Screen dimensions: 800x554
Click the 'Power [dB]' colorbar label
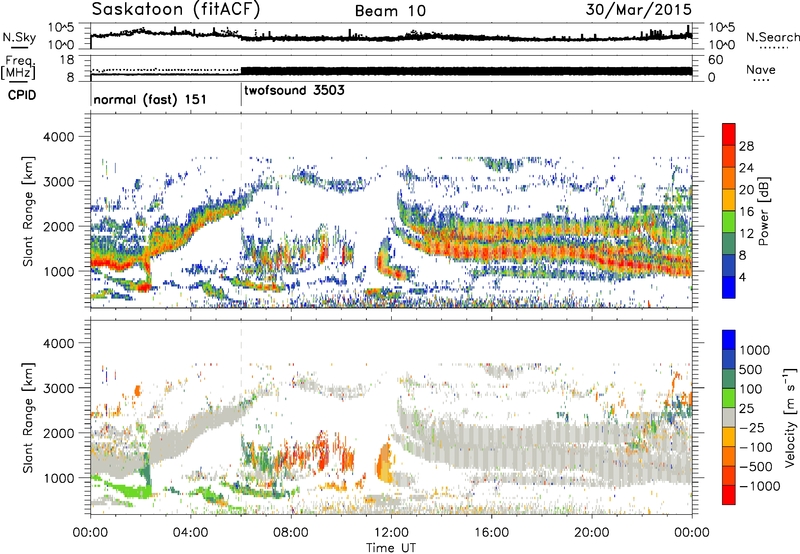[763, 211]
